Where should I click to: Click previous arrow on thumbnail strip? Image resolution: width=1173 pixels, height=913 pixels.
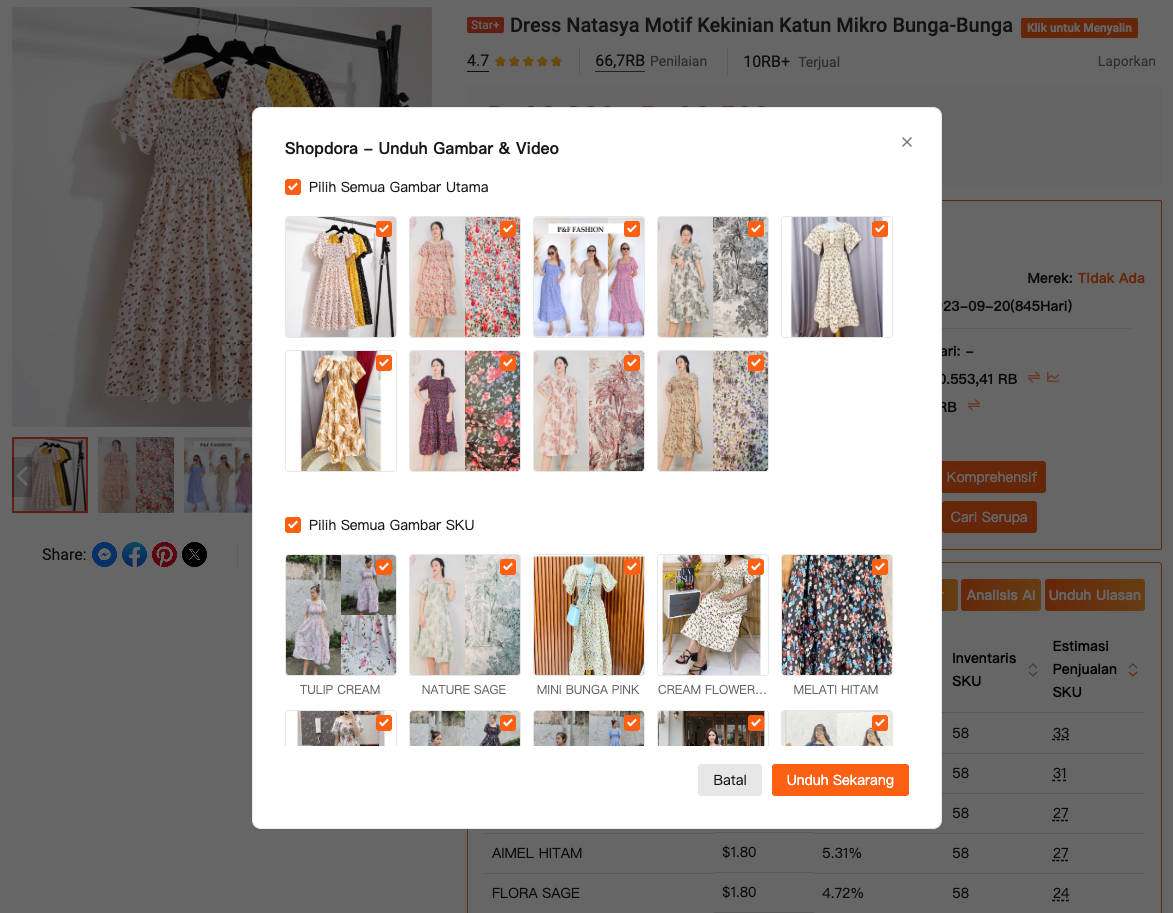(23, 475)
